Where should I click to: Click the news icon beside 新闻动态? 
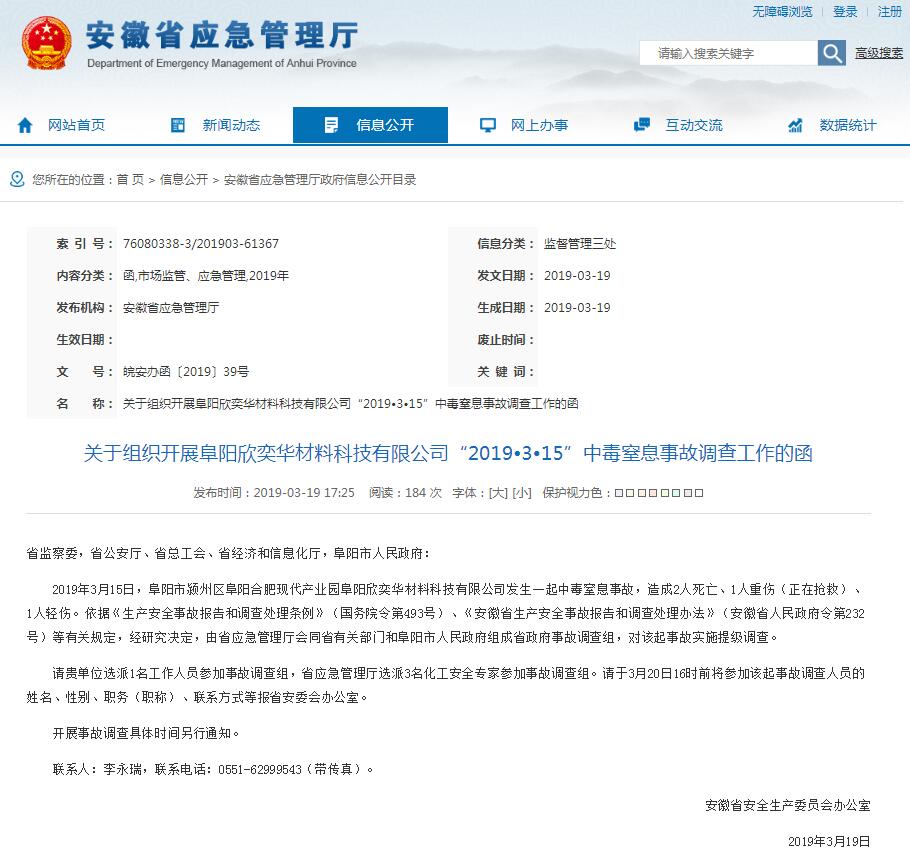[178, 125]
